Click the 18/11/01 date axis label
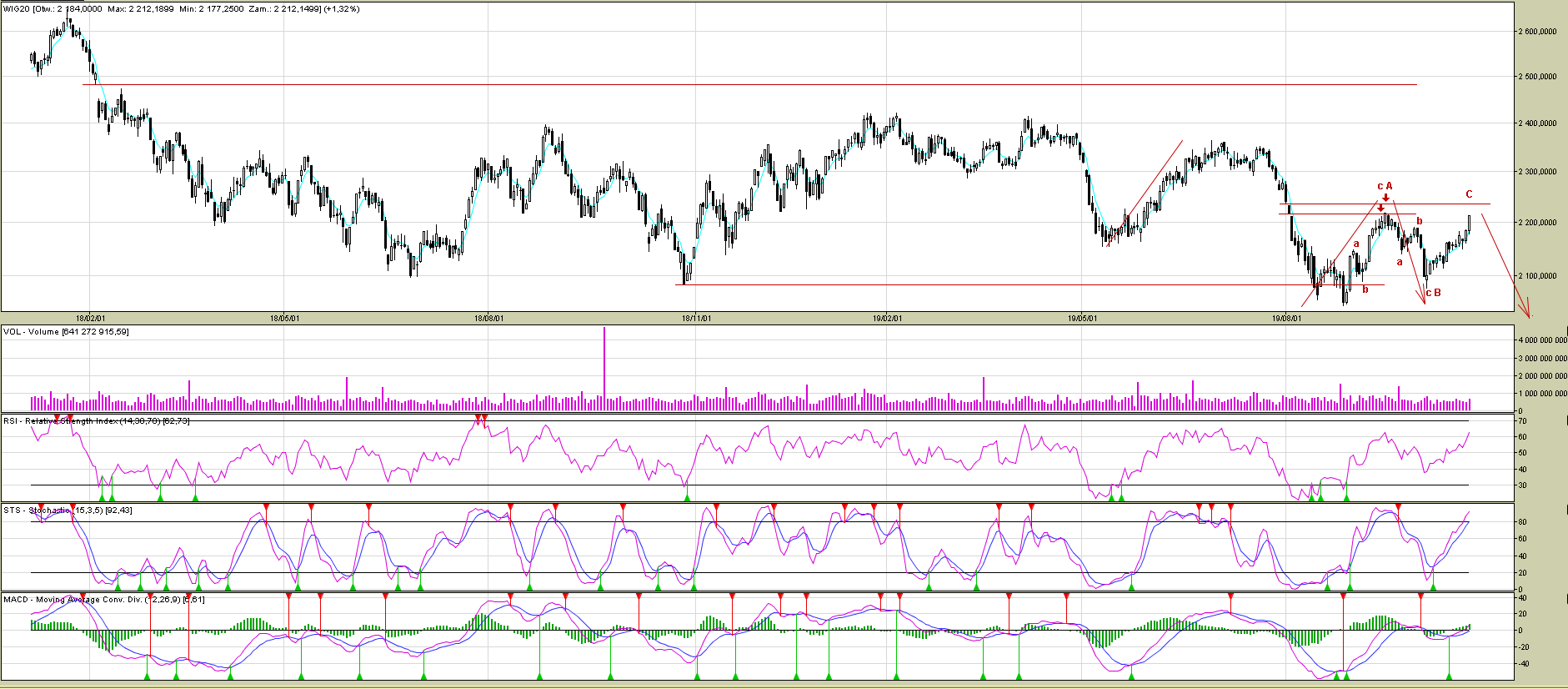This screenshot has width=1568, height=689. pos(696,318)
